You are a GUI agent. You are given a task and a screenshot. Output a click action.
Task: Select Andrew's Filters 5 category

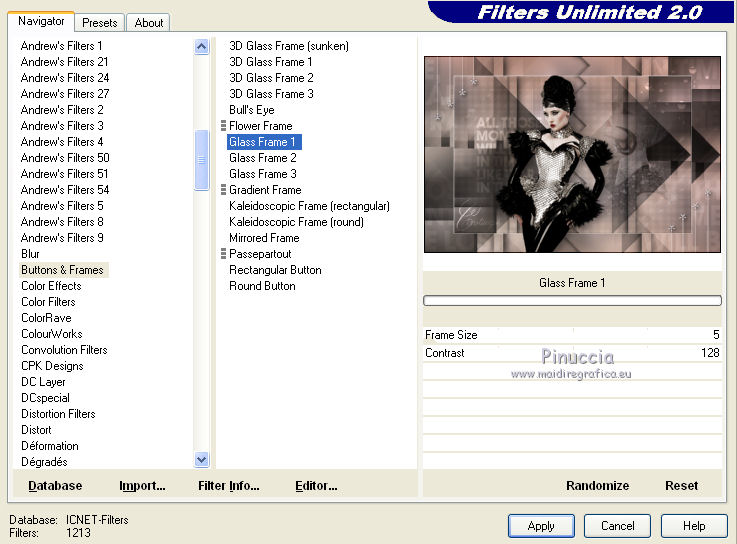point(62,205)
